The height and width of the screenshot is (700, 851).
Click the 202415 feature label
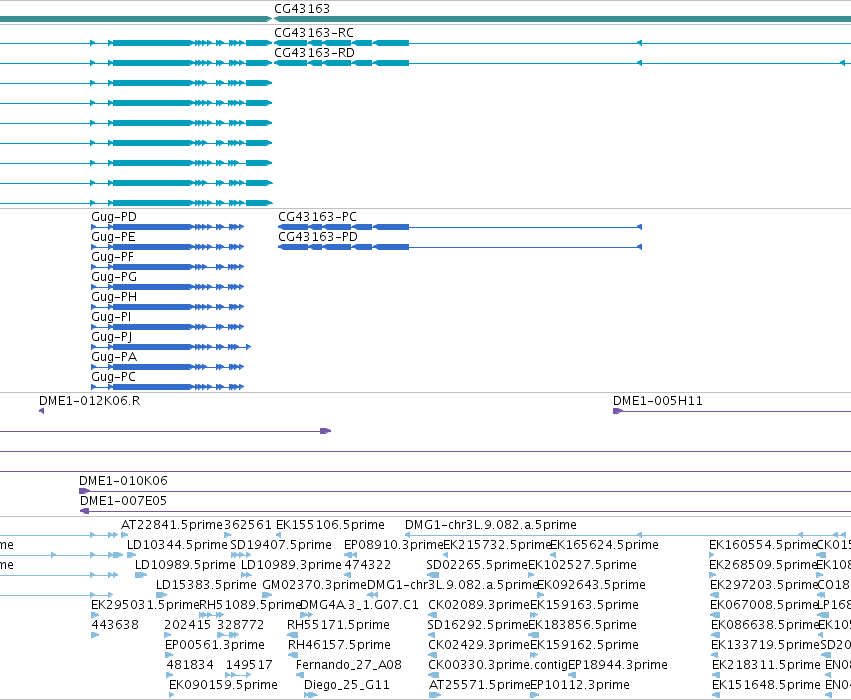coord(188,625)
